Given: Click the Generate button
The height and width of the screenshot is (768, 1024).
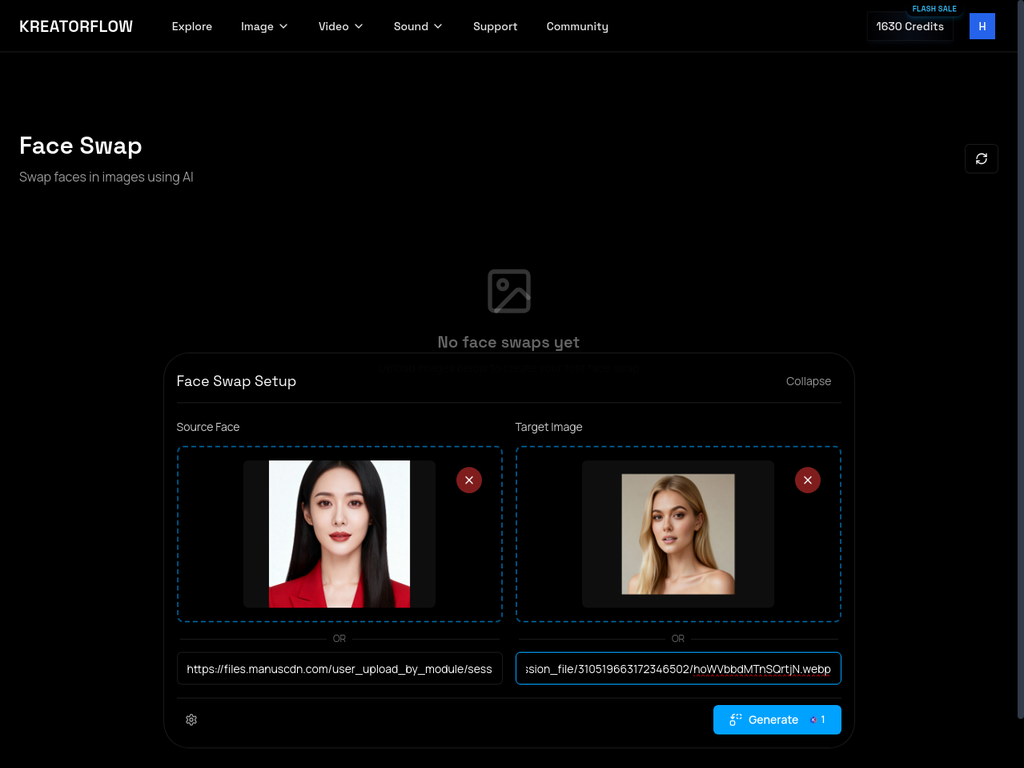Looking at the screenshot, I should tap(777, 719).
